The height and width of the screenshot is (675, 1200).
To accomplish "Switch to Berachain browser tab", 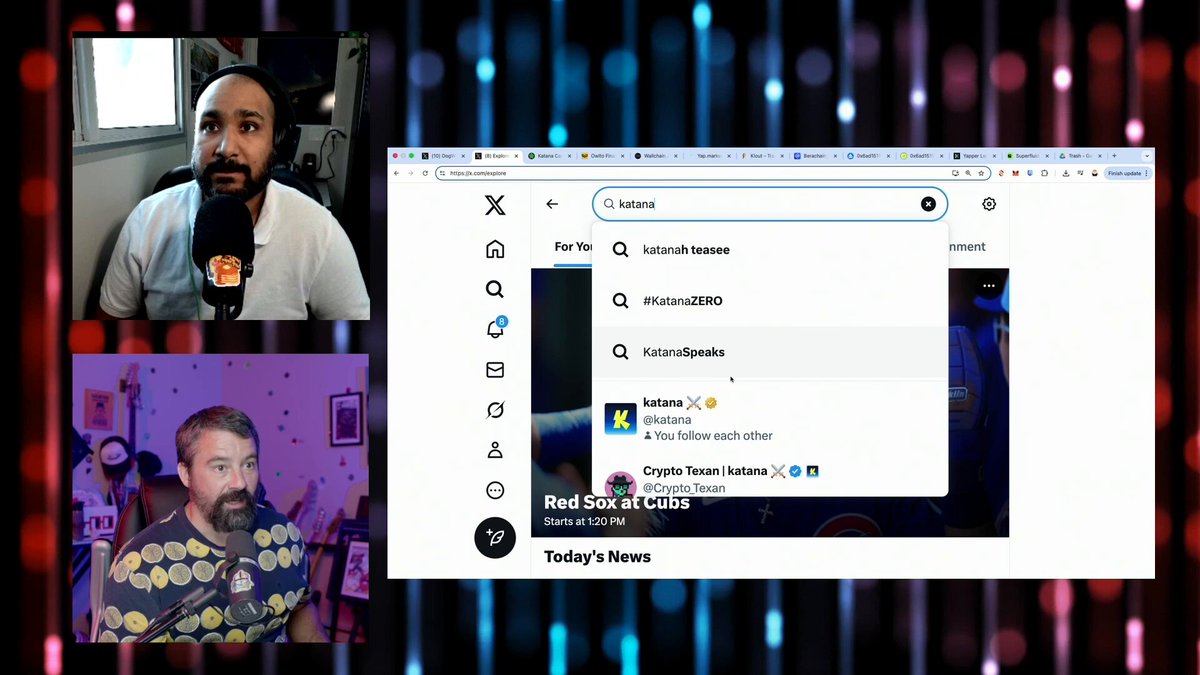I will coord(816,156).
